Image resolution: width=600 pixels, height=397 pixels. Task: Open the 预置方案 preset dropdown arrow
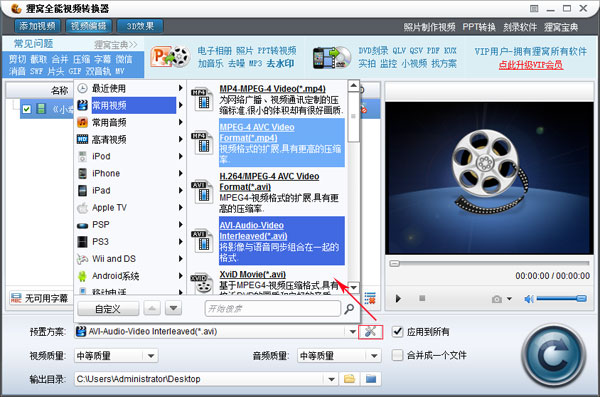pos(352,332)
